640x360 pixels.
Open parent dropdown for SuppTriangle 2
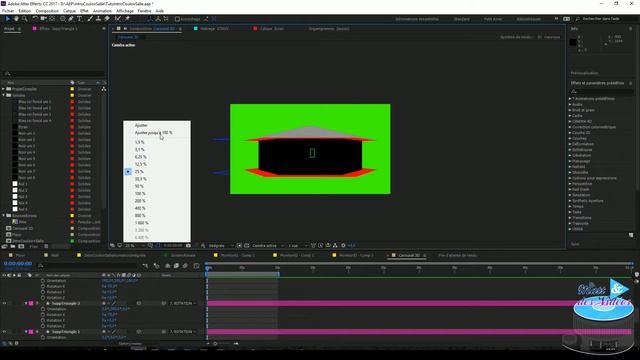click(182, 303)
